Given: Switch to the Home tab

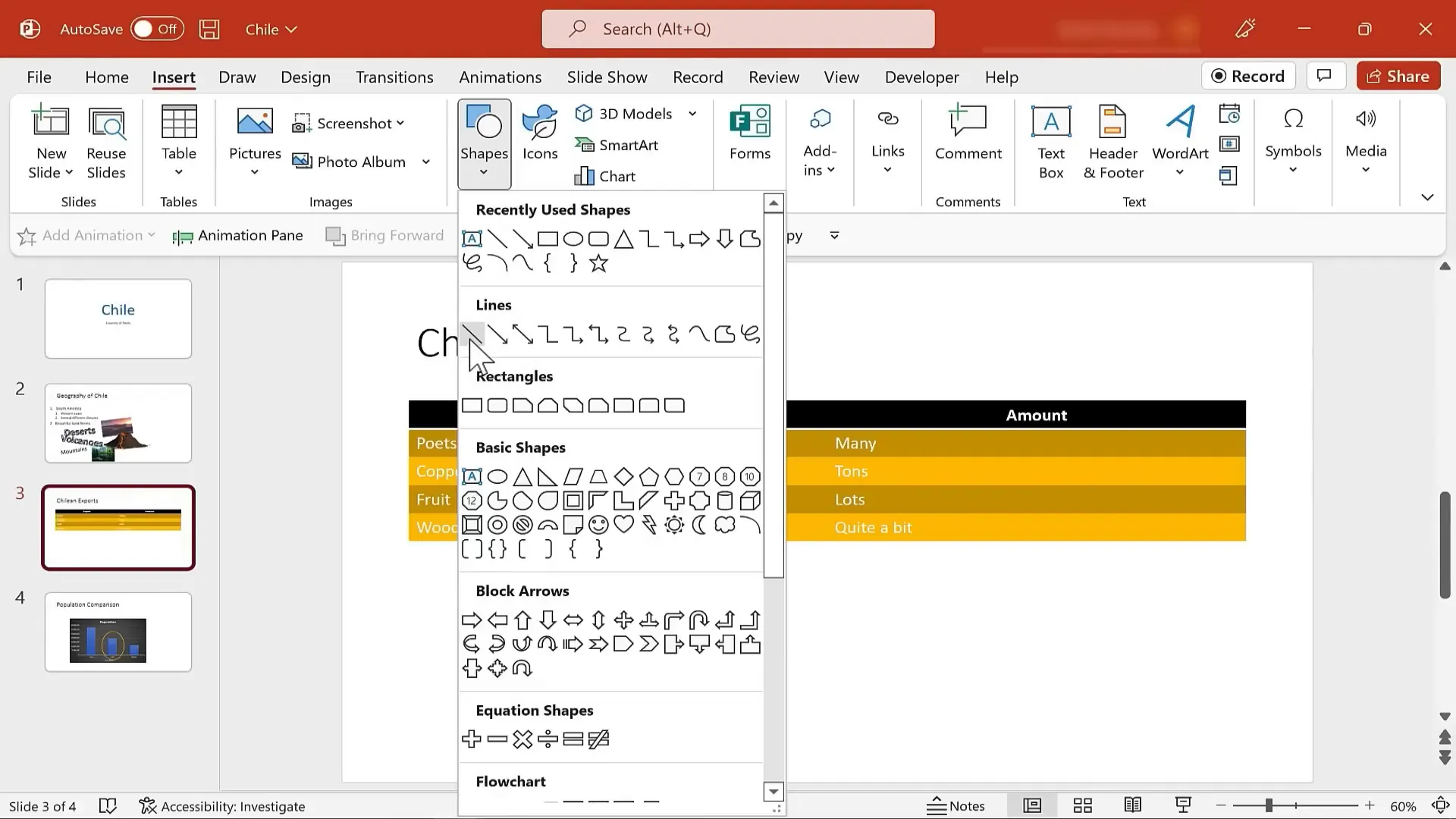Looking at the screenshot, I should pos(106,77).
